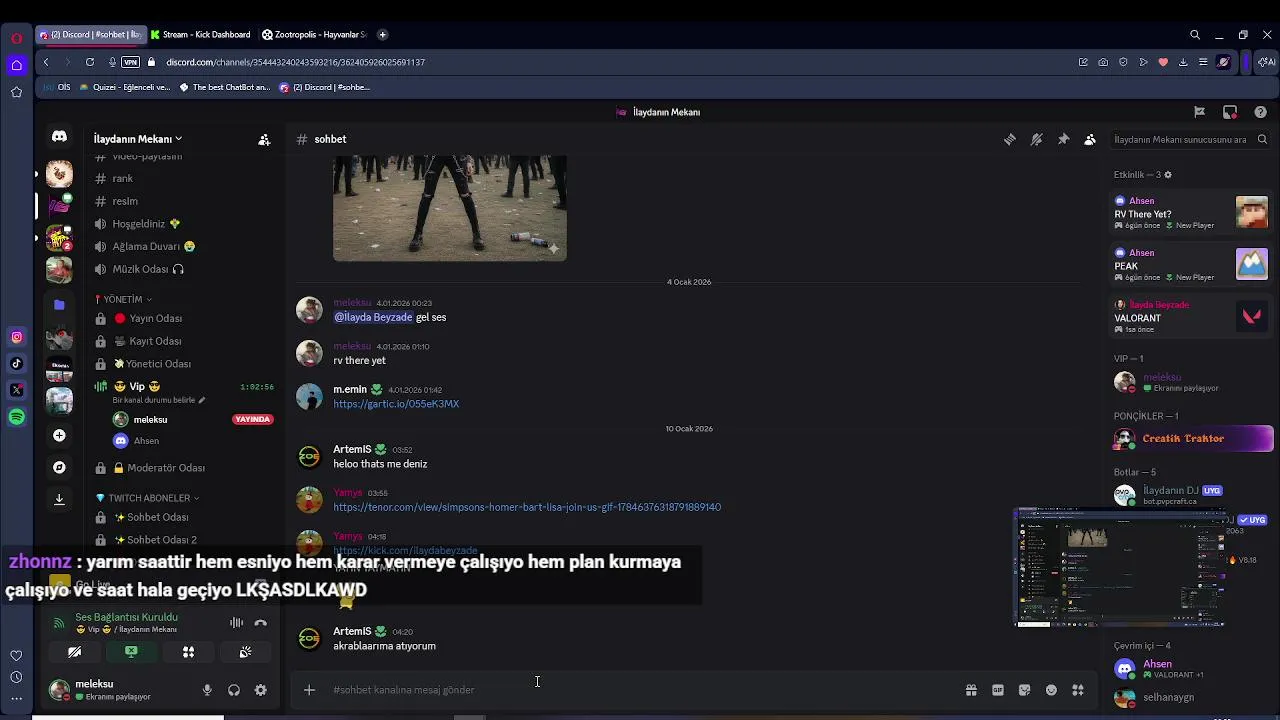Open Discord direct messages home icon
This screenshot has width=1280, height=720.
pyautogui.click(x=59, y=137)
